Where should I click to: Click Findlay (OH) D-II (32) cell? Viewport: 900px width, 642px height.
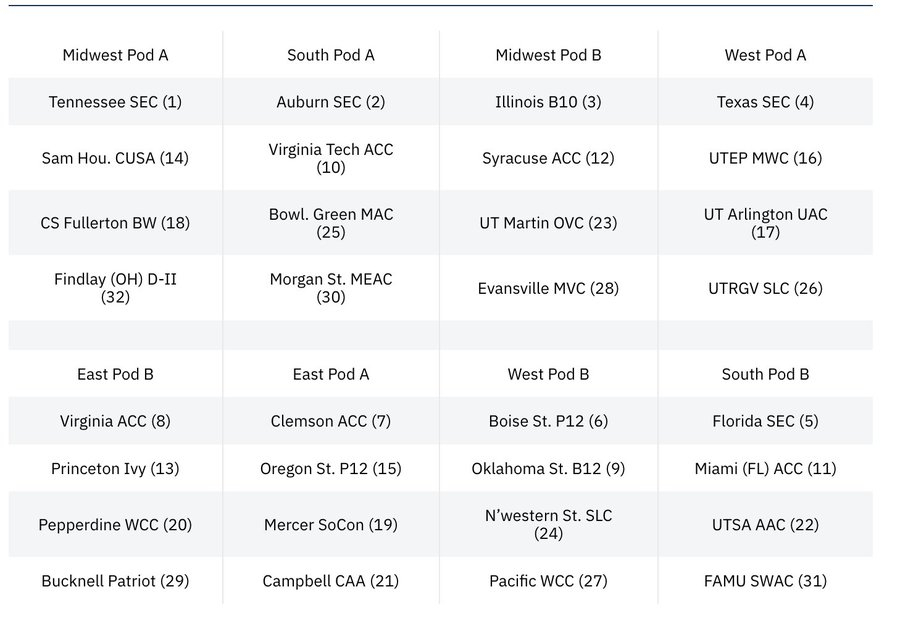point(115,288)
